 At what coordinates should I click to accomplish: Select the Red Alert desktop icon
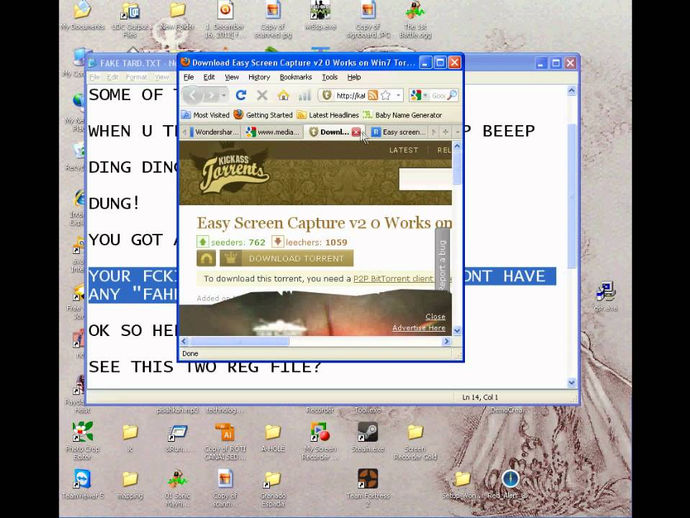[x=510, y=484]
